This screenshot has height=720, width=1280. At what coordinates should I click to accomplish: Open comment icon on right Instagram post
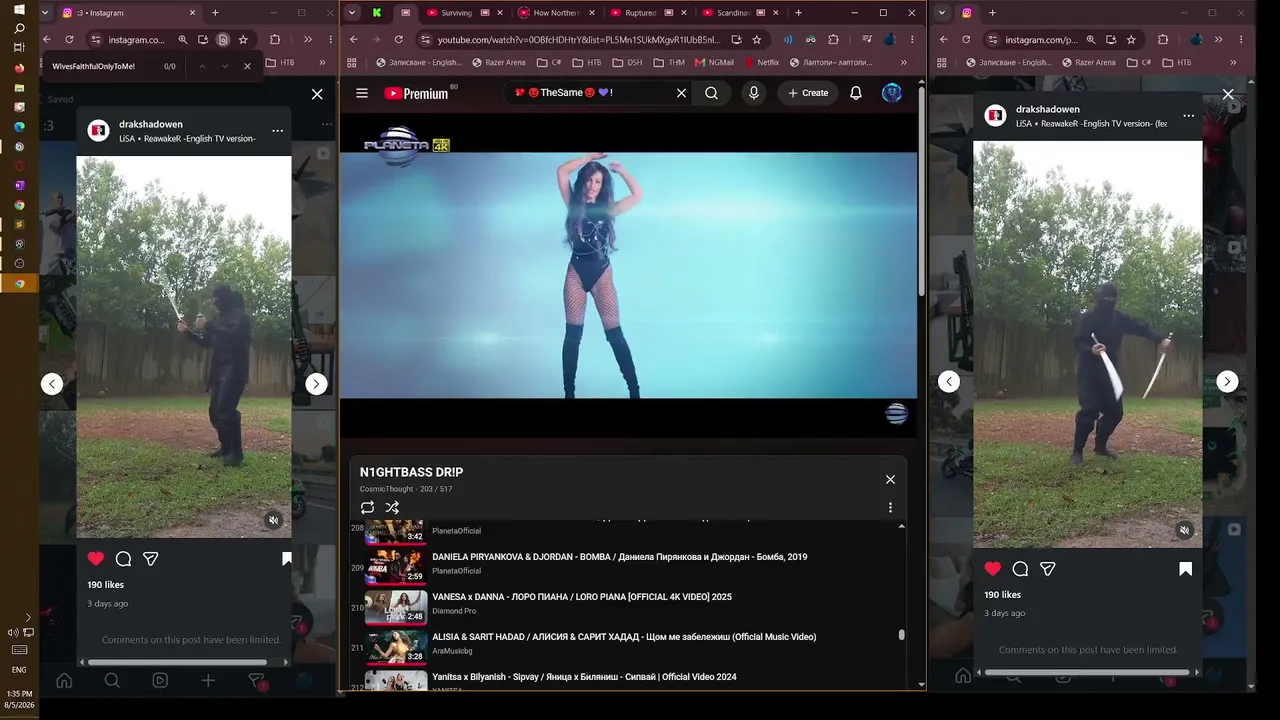pyautogui.click(x=1020, y=569)
